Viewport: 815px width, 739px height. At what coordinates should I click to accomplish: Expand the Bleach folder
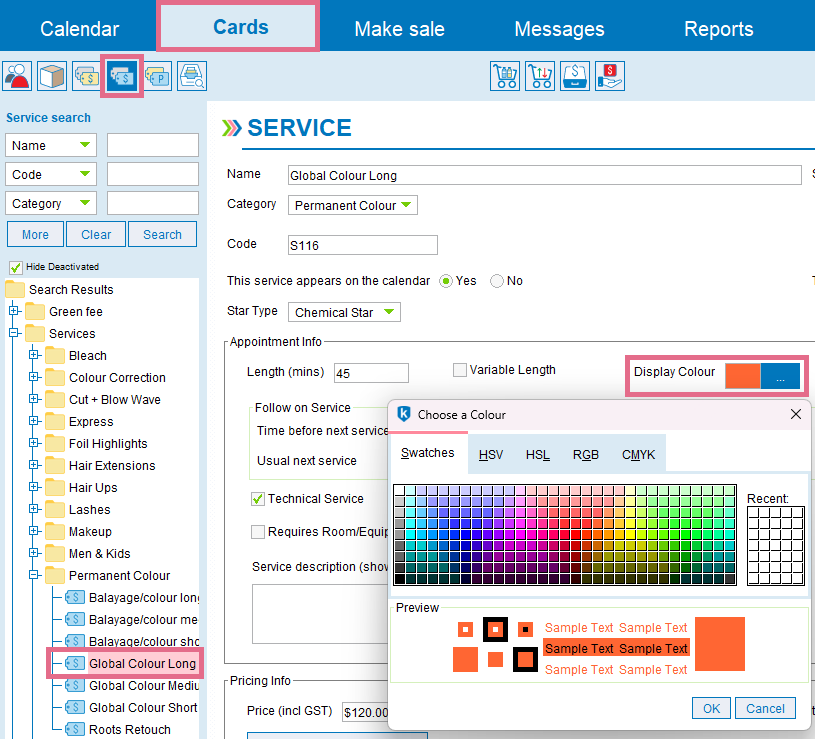click(34, 355)
